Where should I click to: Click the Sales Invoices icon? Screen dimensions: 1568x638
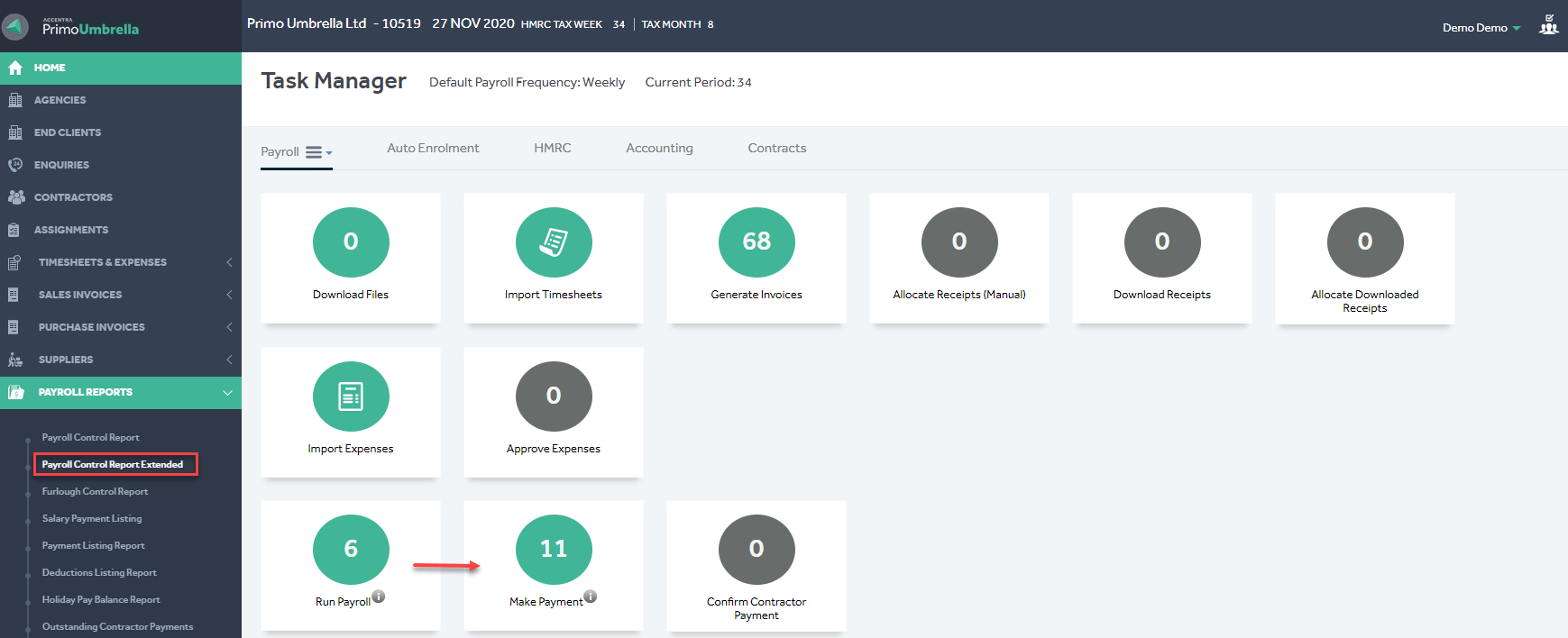click(x=13, y=295)
